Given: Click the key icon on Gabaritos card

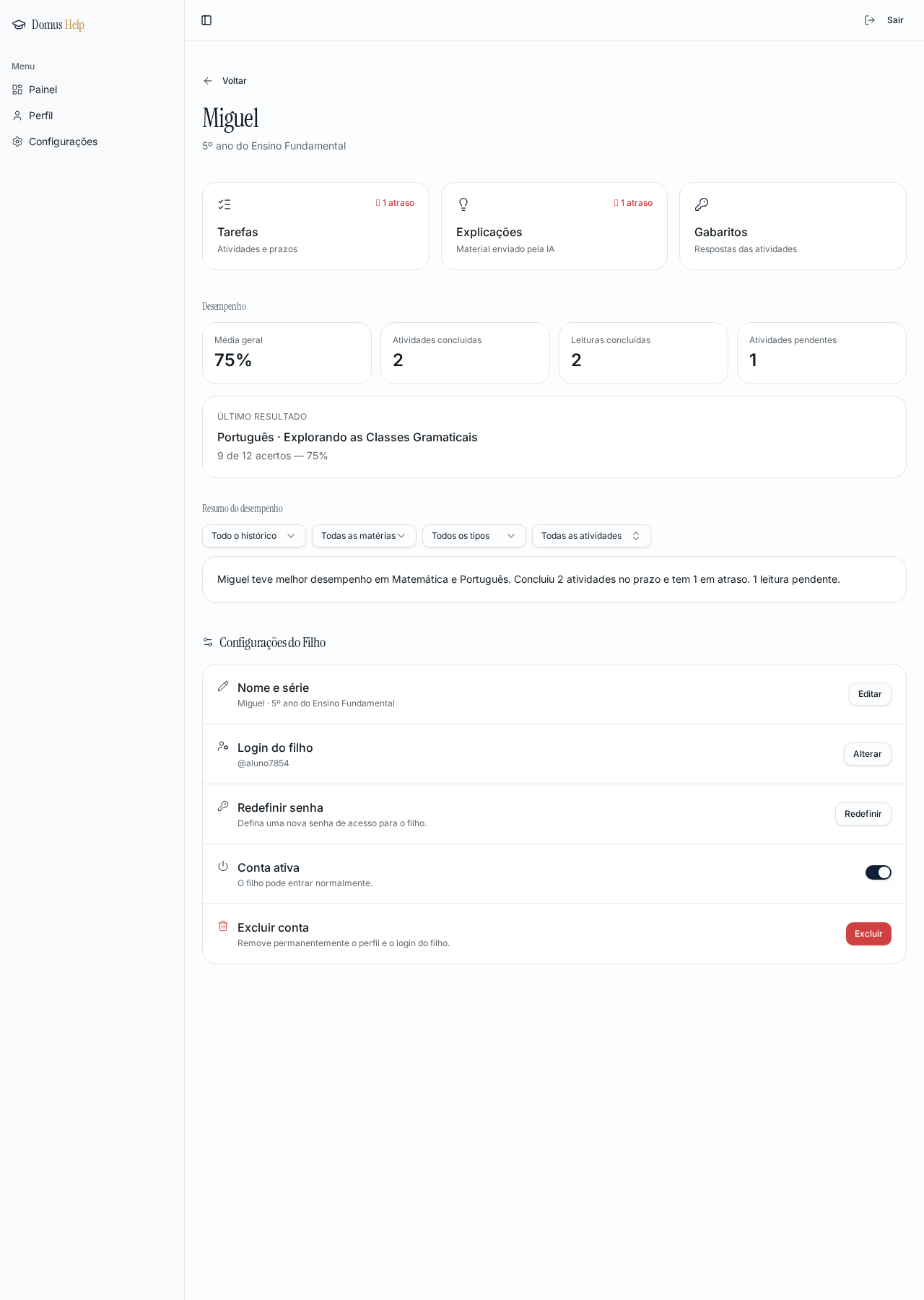Looking at the screenshot, I should pyautogui.click(x=702, y=204).
